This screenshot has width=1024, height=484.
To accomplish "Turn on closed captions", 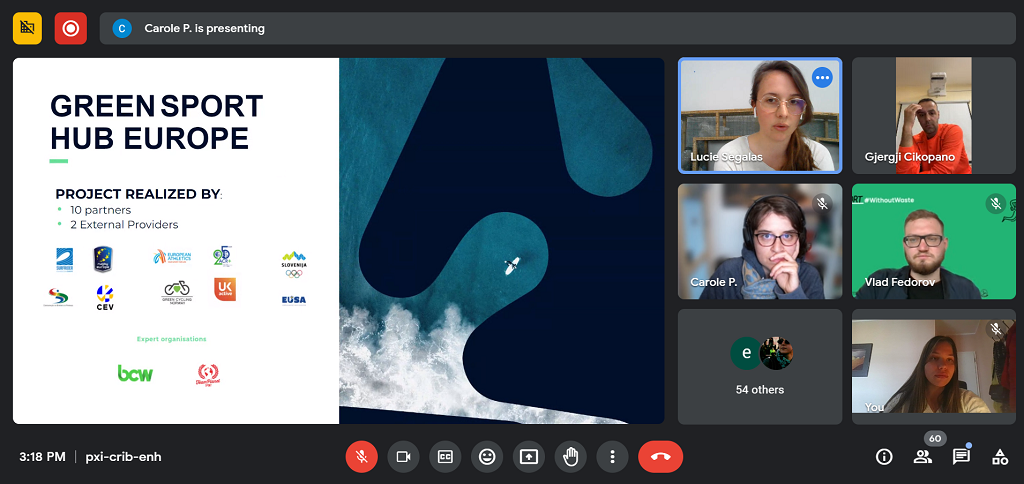I will 445,457.
